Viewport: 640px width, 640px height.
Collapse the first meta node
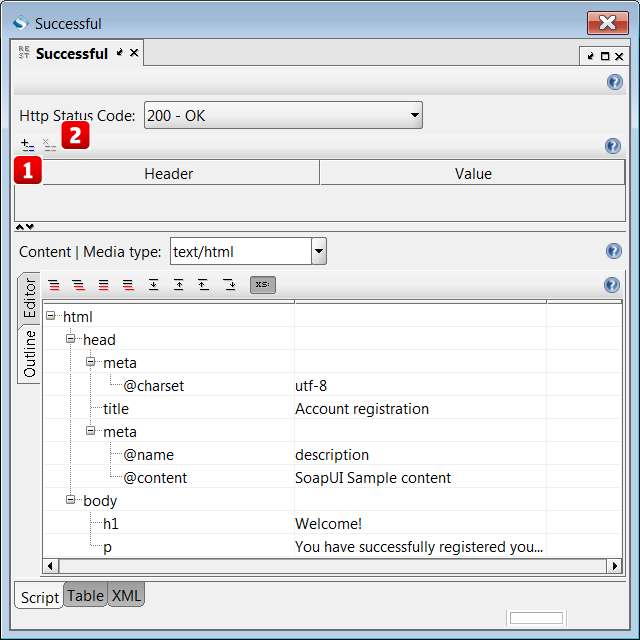click(91, 362)
